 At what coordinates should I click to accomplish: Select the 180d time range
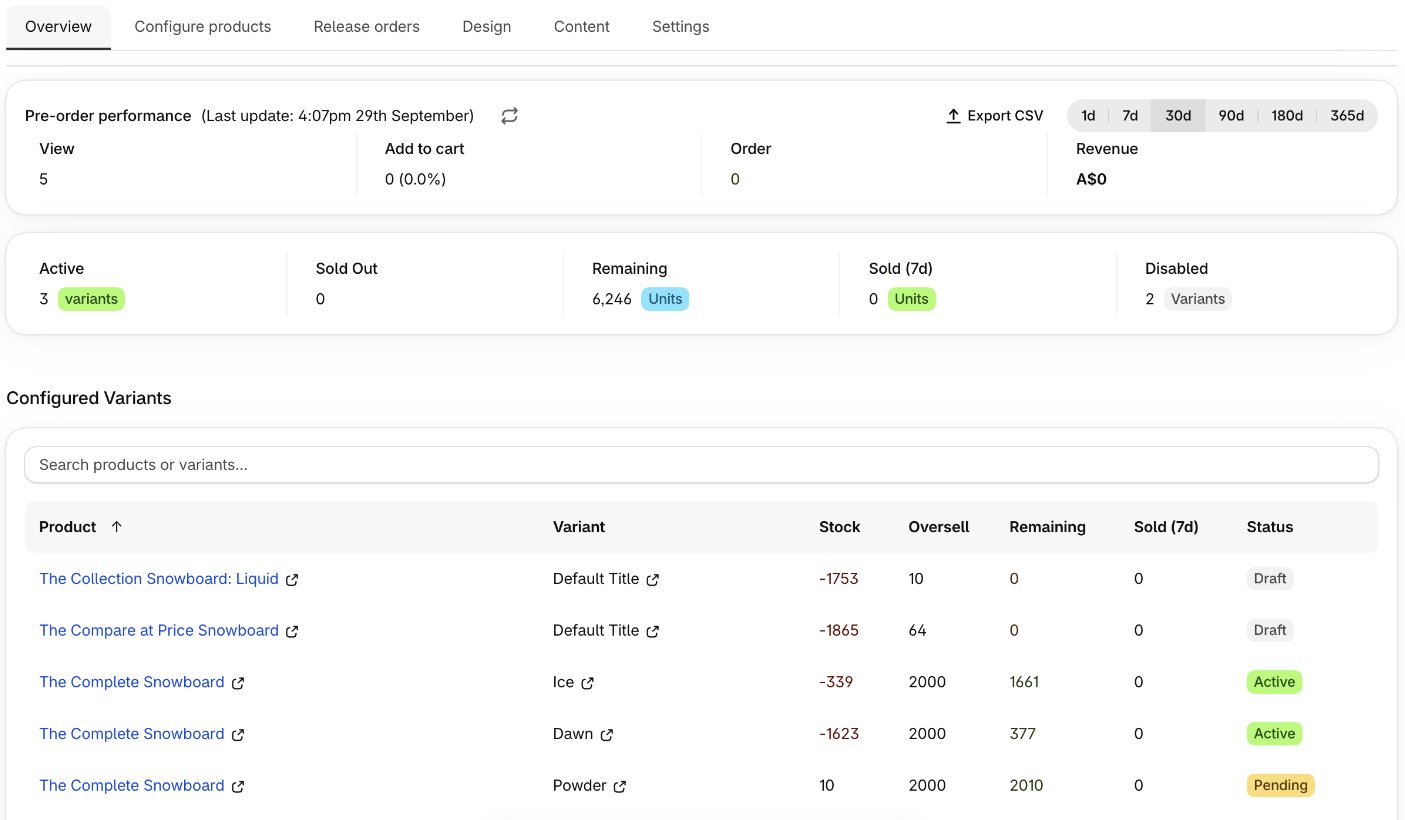[1287, 116]
